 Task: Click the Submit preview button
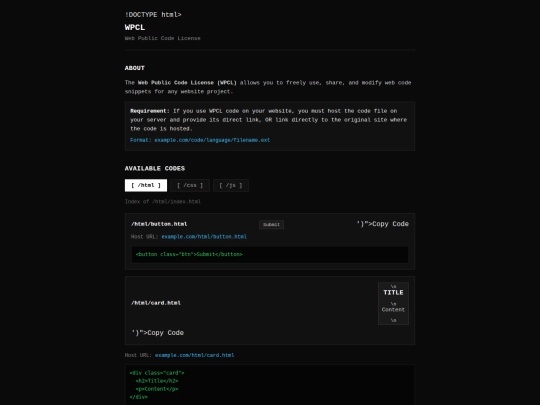(271, 225)
